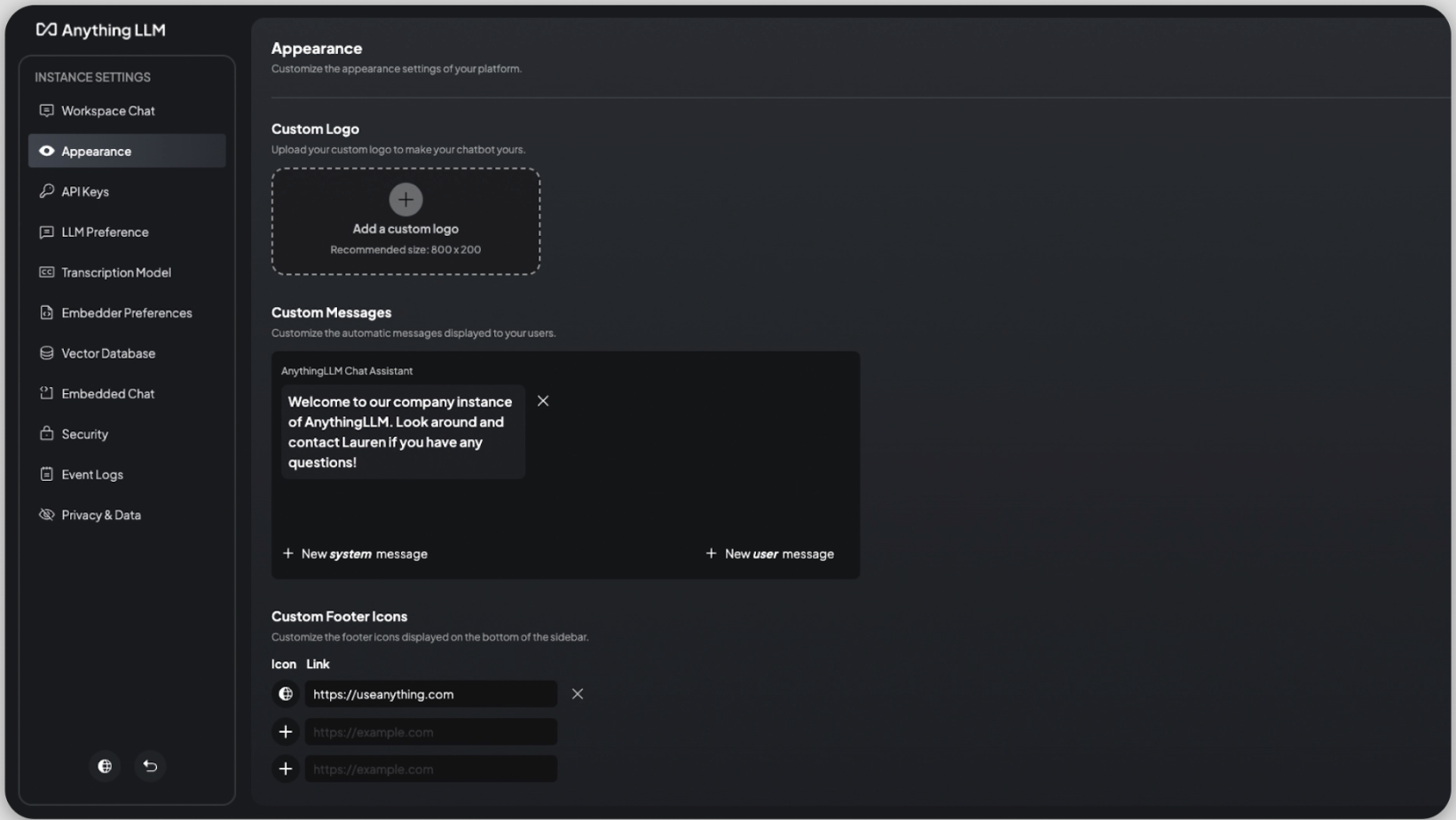Open Embedder Preferences
This screenshot has height=820, width=1456.
click(x=127, y=312)
